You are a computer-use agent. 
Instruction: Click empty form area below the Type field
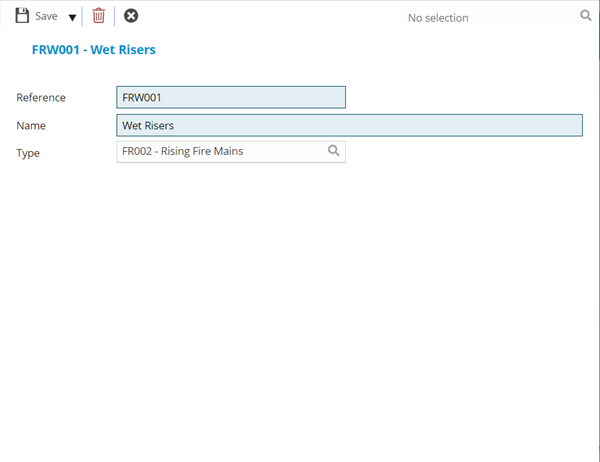pos(300,300)
